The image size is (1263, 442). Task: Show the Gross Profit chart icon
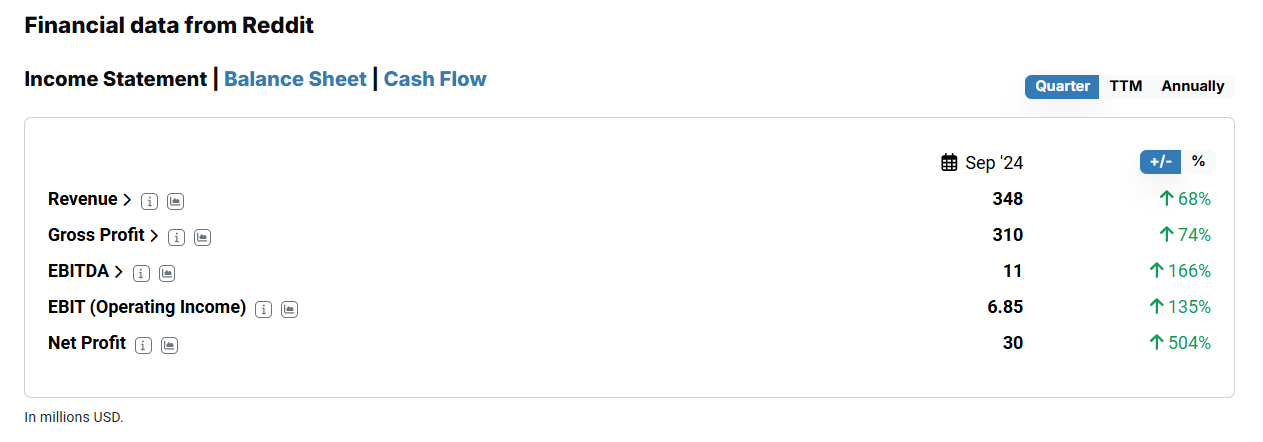(202, 237)
